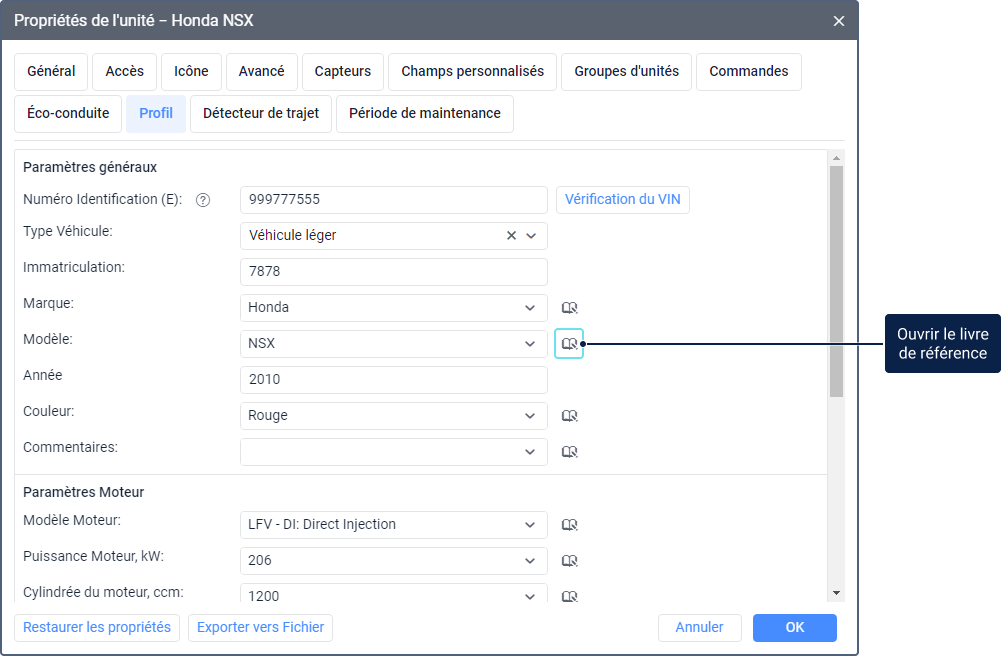
Task: Open reference book for Commentaires field
Action: pos(570,452)
